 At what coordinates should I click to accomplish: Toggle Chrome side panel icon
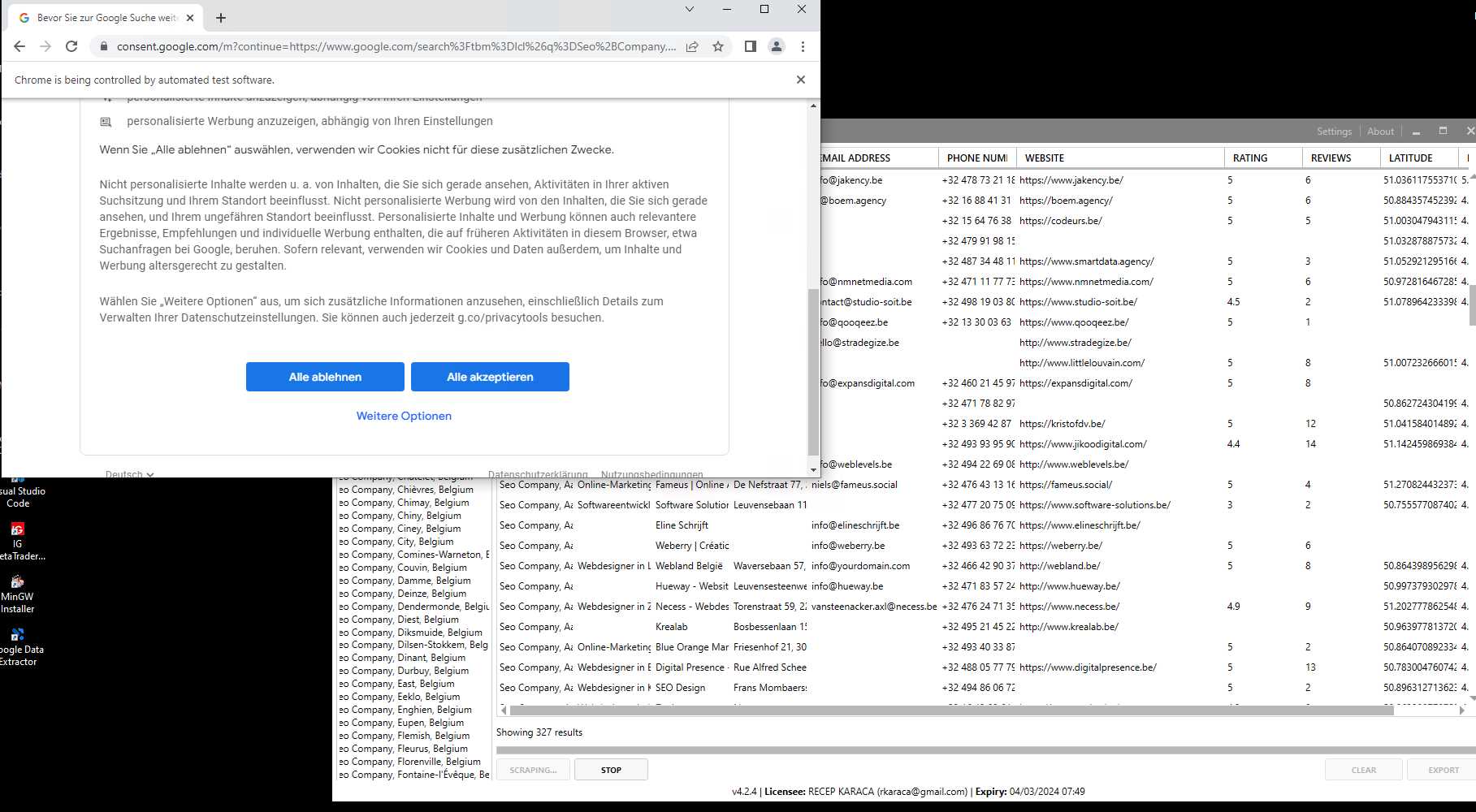coord(751,46)
